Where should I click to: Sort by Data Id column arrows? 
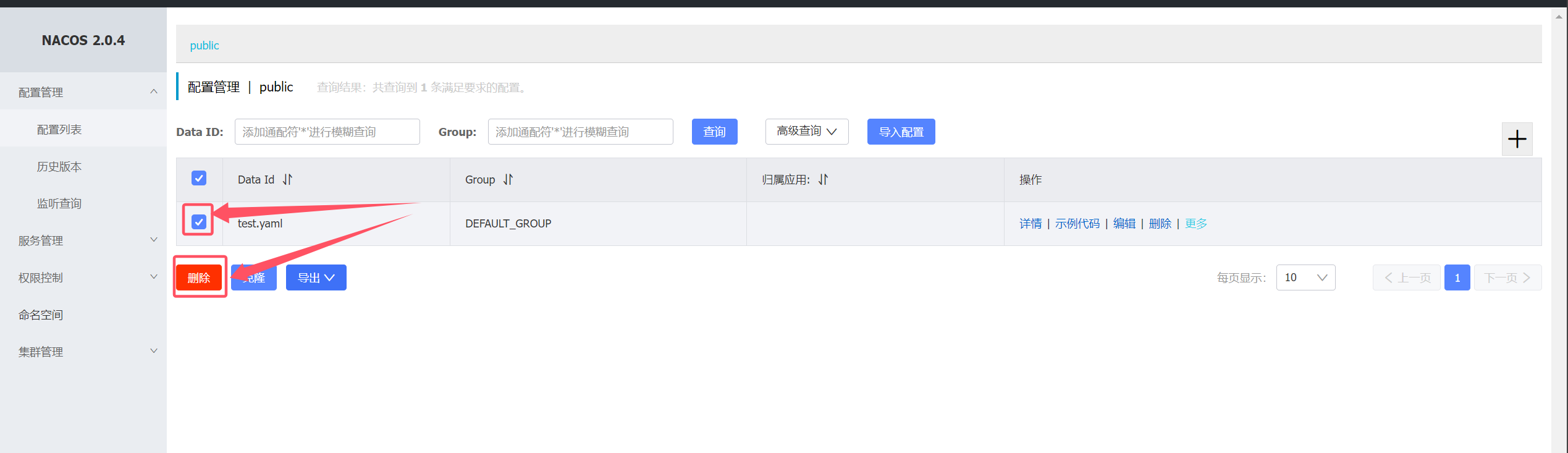[287, 180]
